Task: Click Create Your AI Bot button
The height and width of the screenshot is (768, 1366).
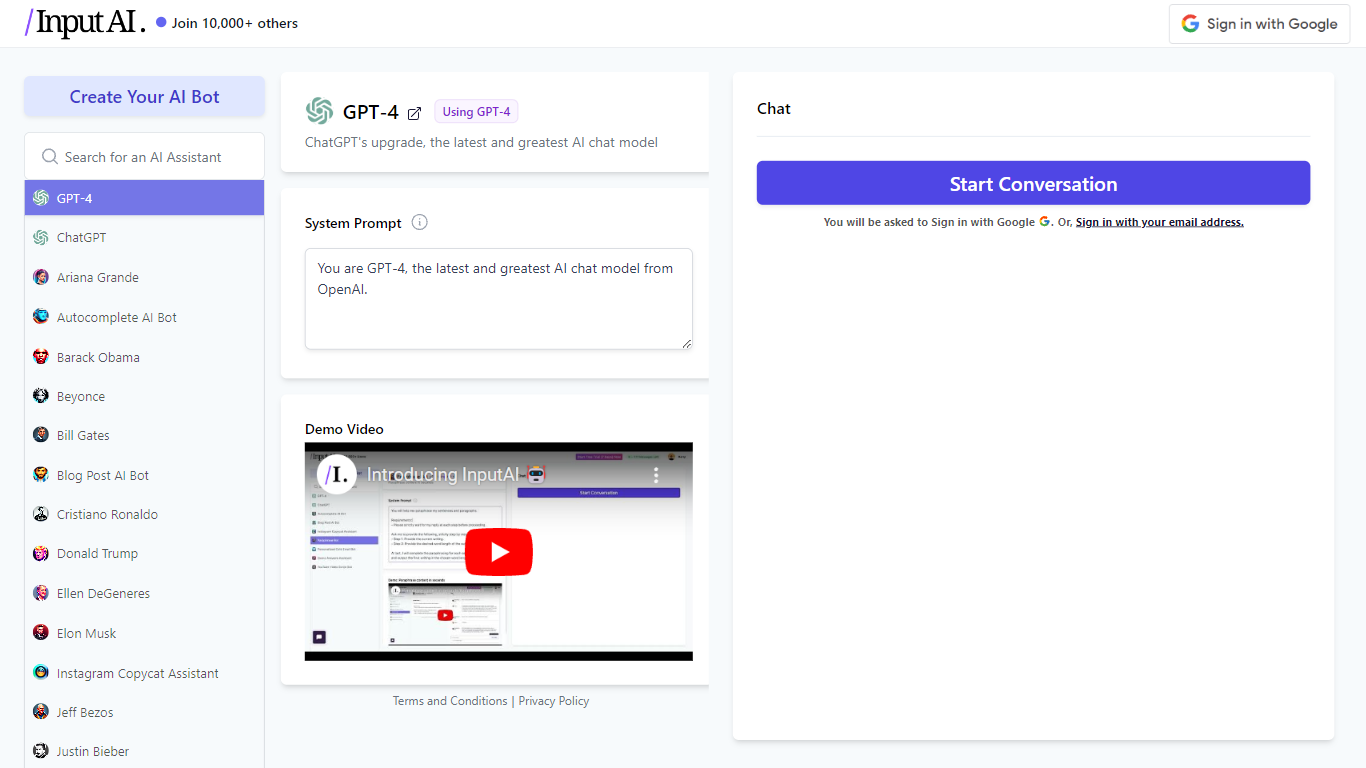Action: pos(145,97)
